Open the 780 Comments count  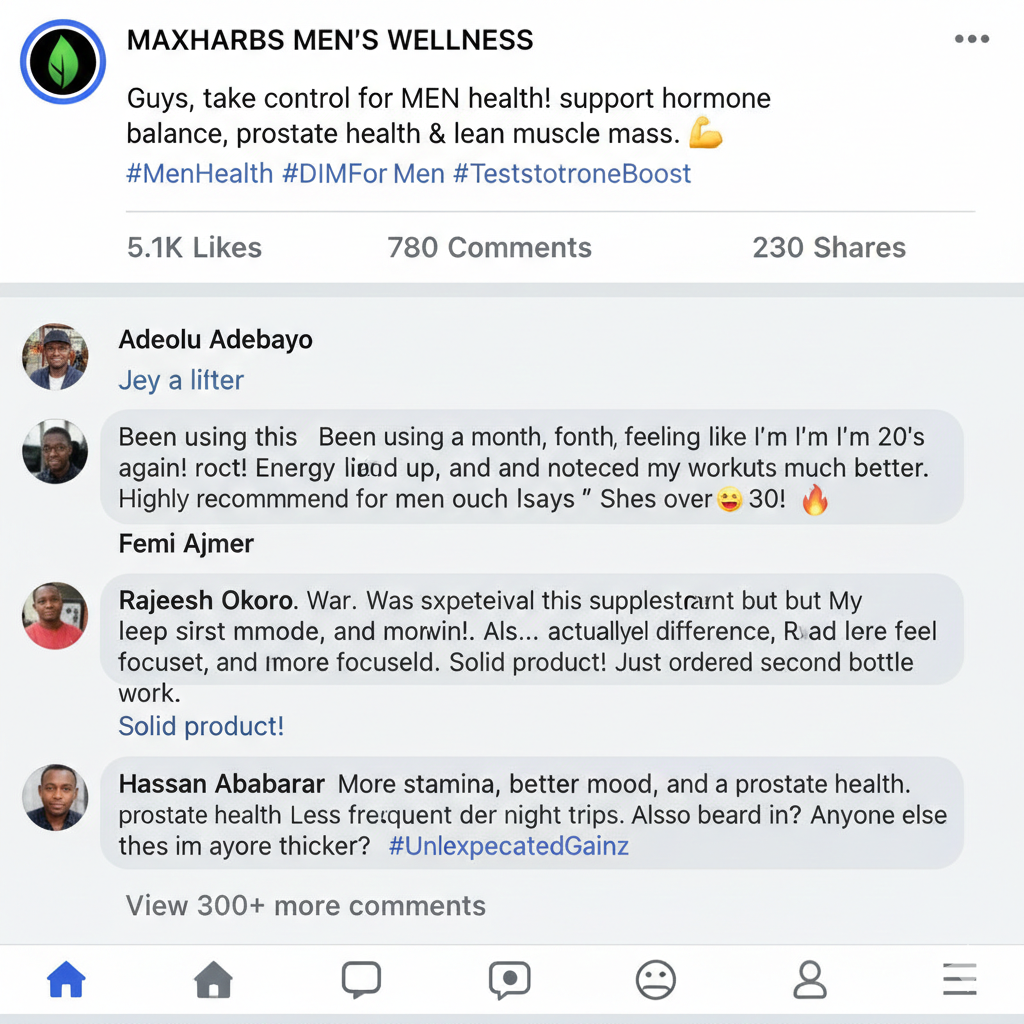[x=490, y=248]
